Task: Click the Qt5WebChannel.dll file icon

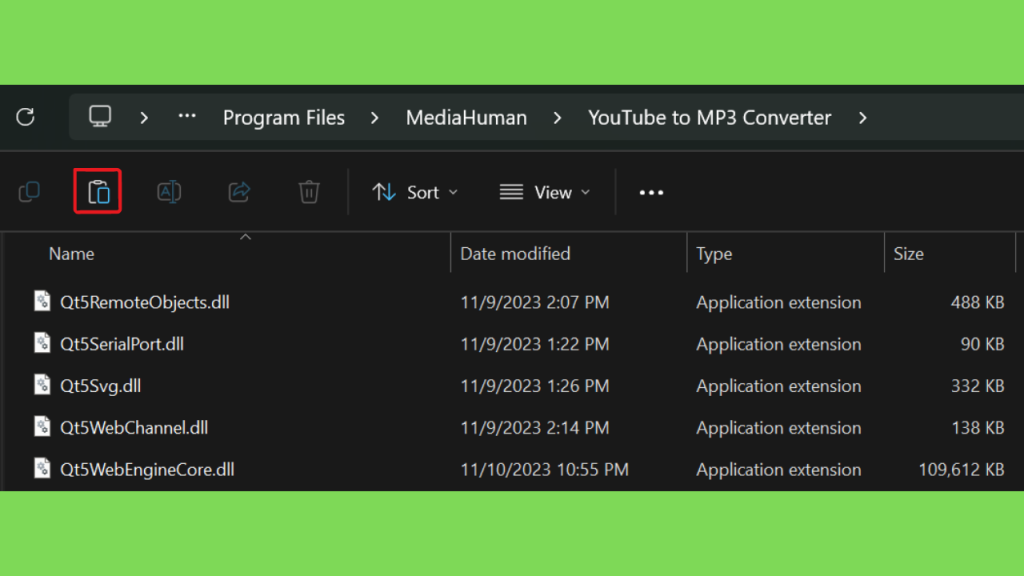Action: click(x=42, y=426)
